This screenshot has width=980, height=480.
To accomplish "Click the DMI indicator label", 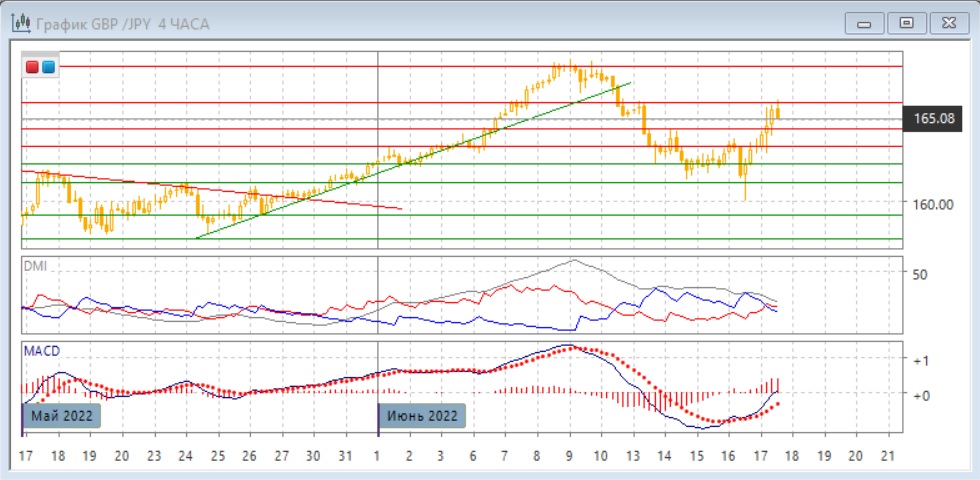I will tap(36, 267).
